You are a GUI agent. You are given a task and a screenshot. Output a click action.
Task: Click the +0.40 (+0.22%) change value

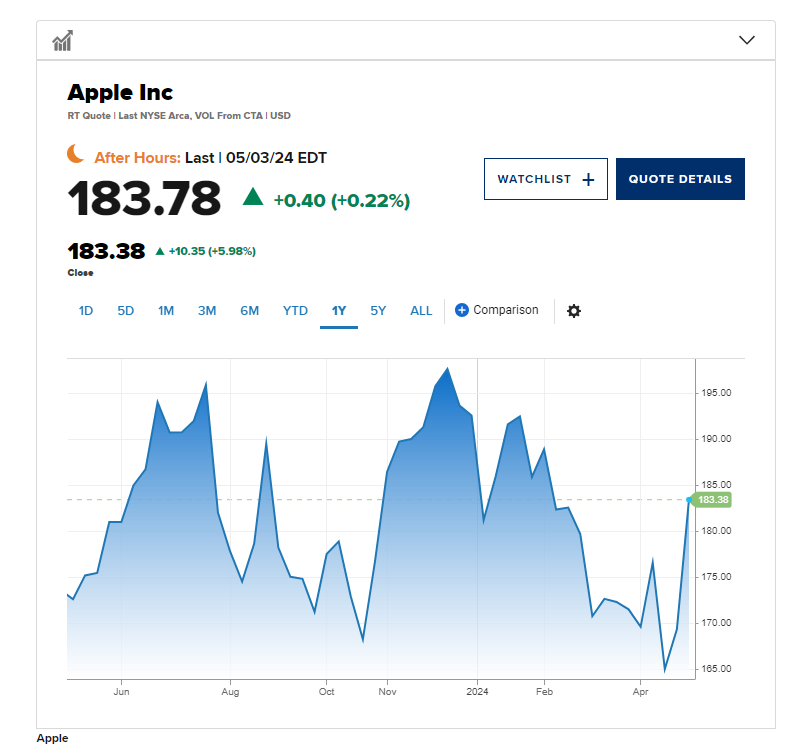(342, 200)
